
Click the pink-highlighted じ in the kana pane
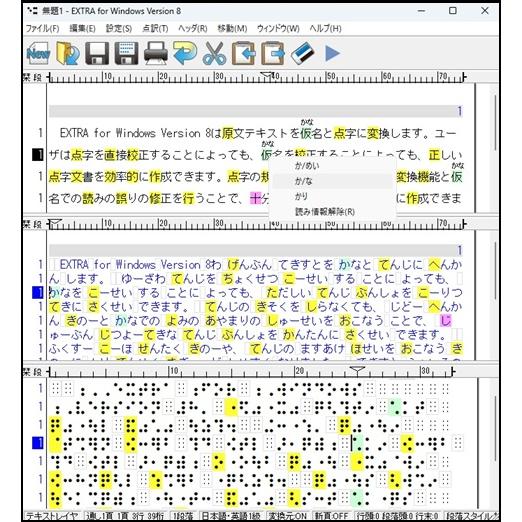coord(446,321)
